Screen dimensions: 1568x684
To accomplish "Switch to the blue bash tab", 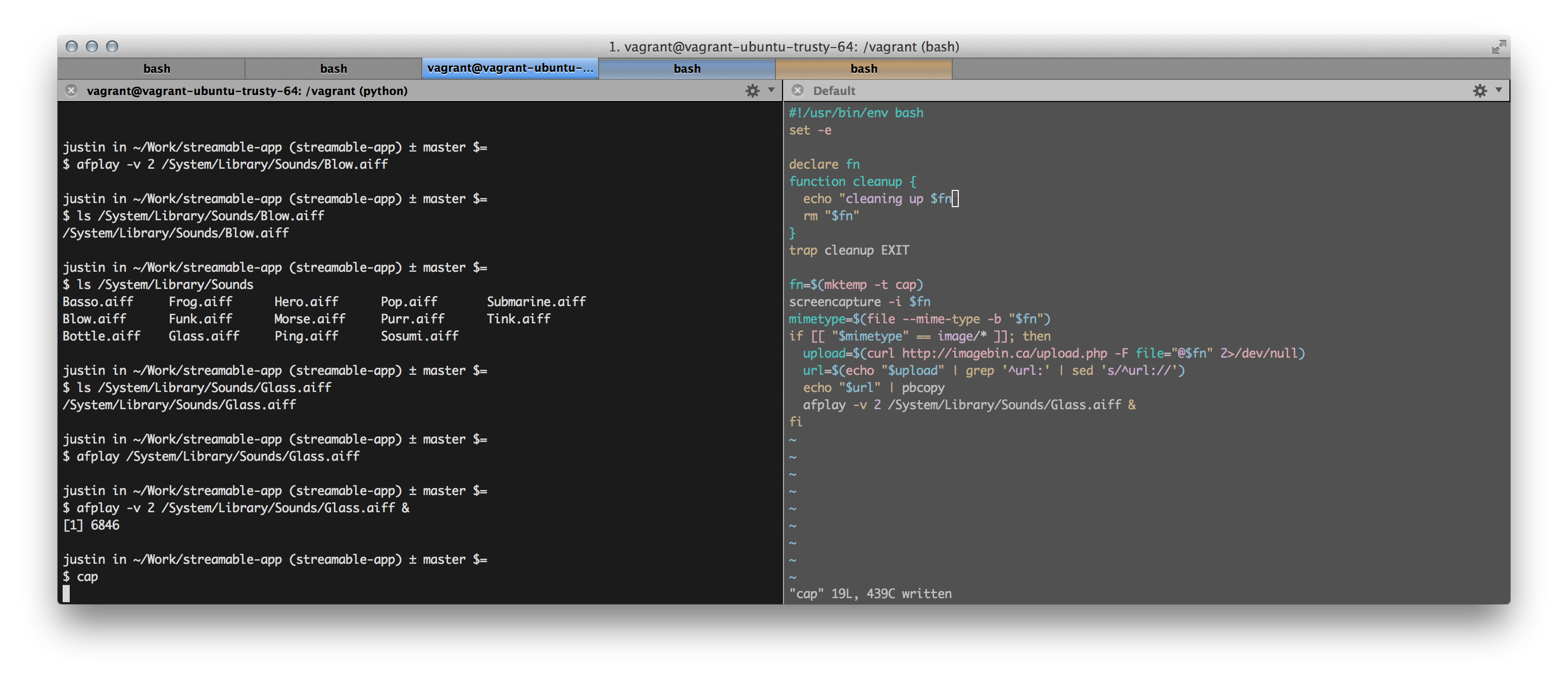I will pos(687,69).
